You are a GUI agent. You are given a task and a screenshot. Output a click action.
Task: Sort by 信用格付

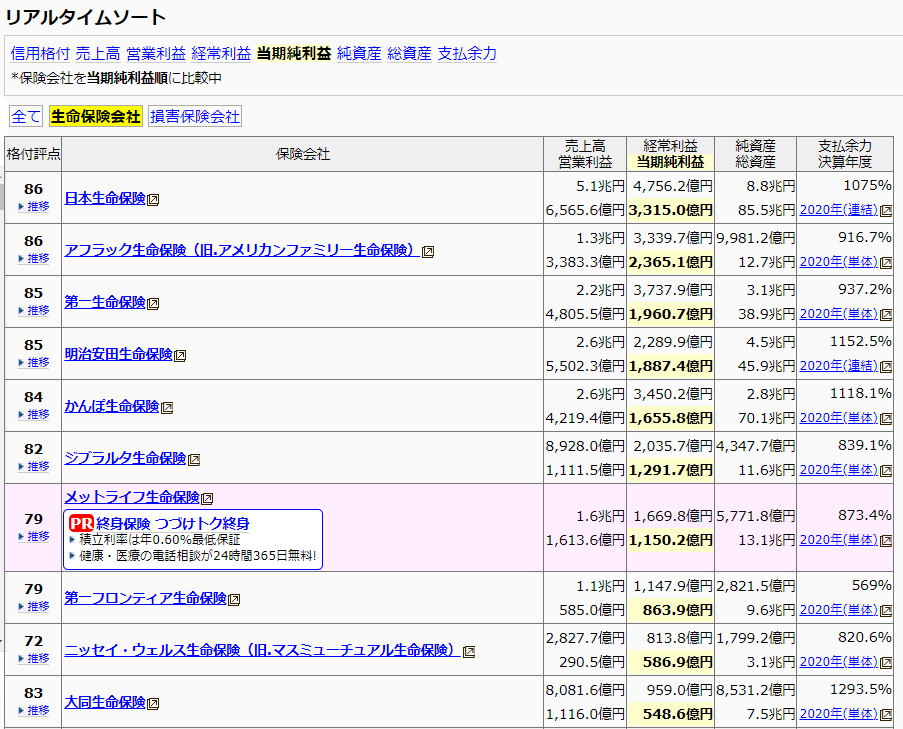(x=40, y=54)
